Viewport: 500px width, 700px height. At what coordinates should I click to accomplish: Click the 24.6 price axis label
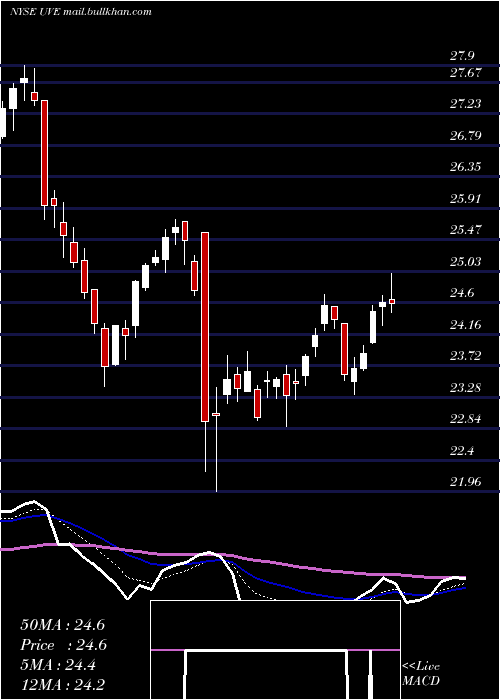point(462,293)
